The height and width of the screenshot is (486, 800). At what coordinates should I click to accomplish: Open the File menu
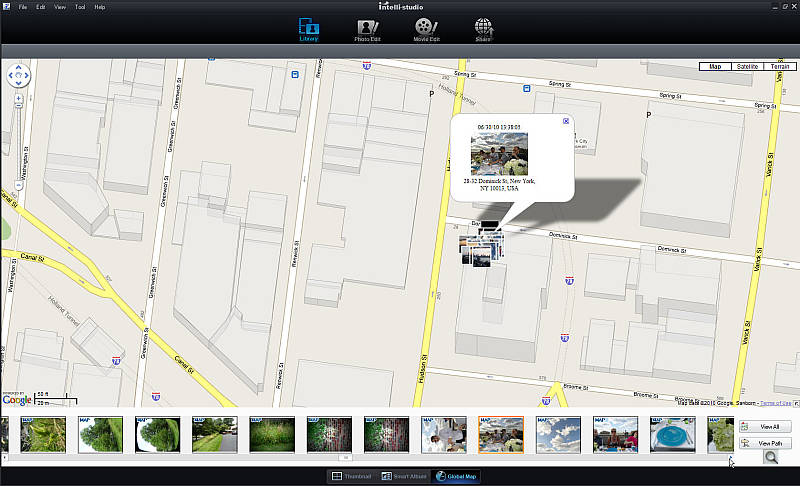point(23,7)
